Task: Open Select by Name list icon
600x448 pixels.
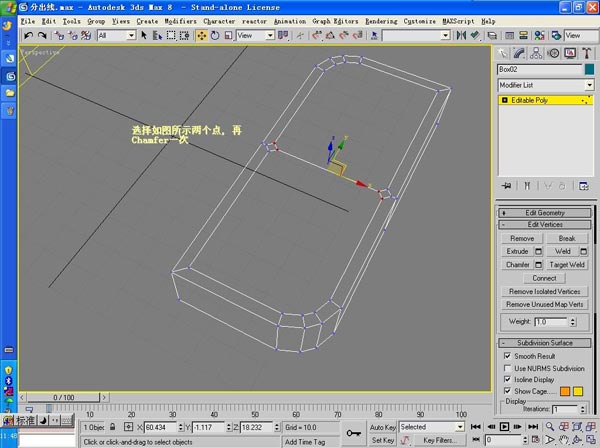Action: 157,36
